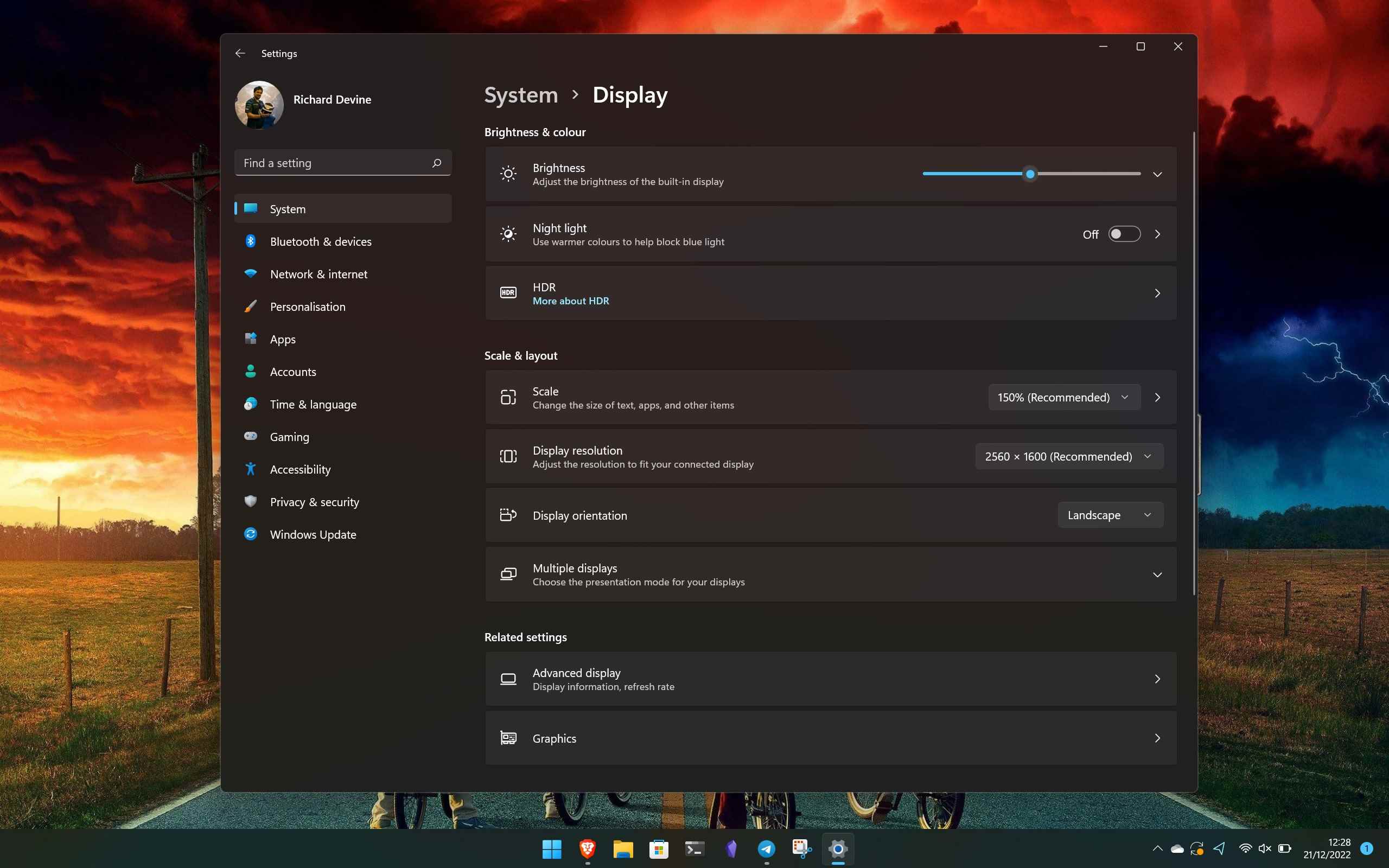Toggle Night light switch off
The width and height of the screenshot is (1389, 868).
click(1123, 233)
